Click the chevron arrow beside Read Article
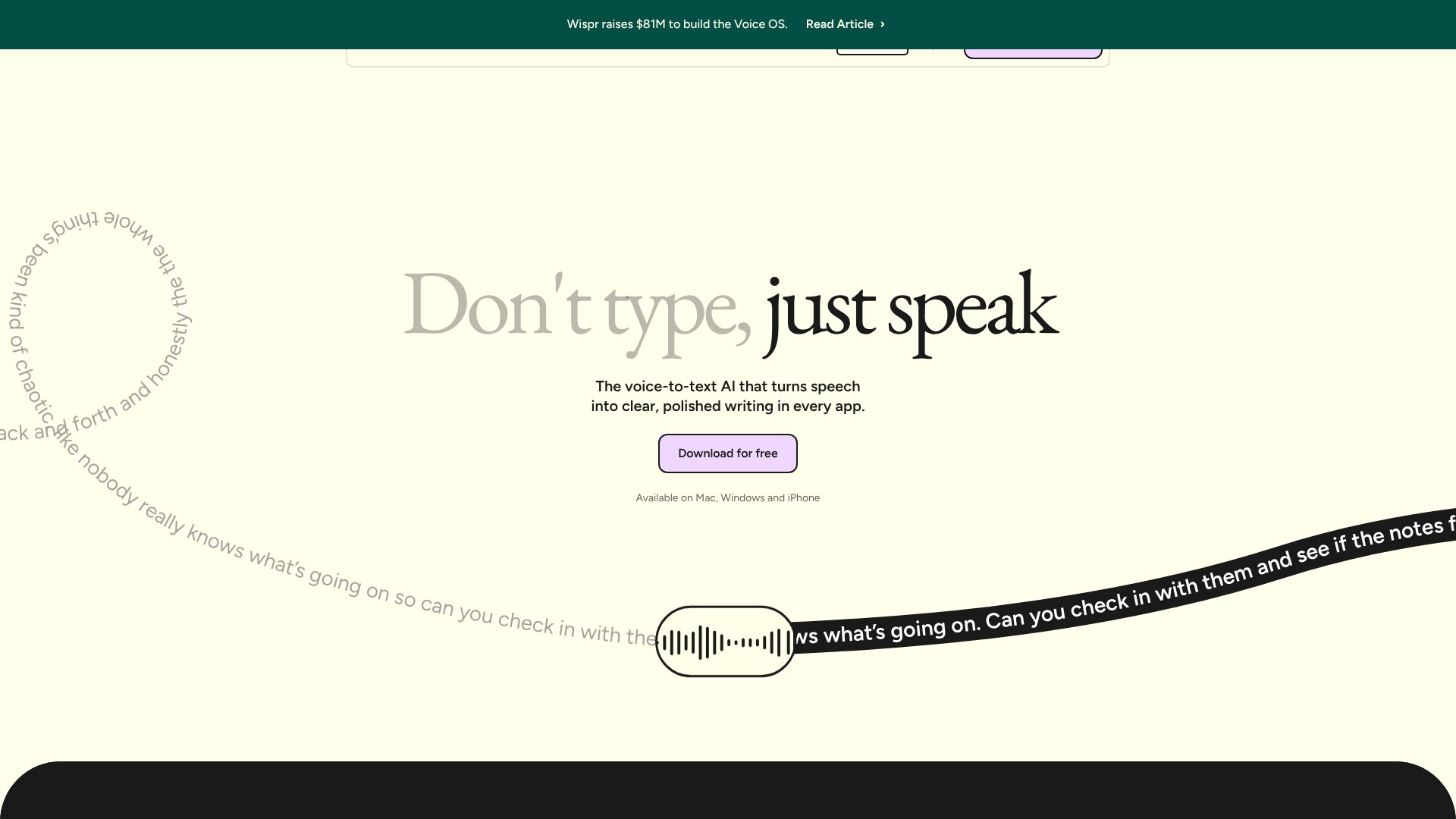Image resolution: width=1456 pixels, height=819 pixels. pos(883,24)
